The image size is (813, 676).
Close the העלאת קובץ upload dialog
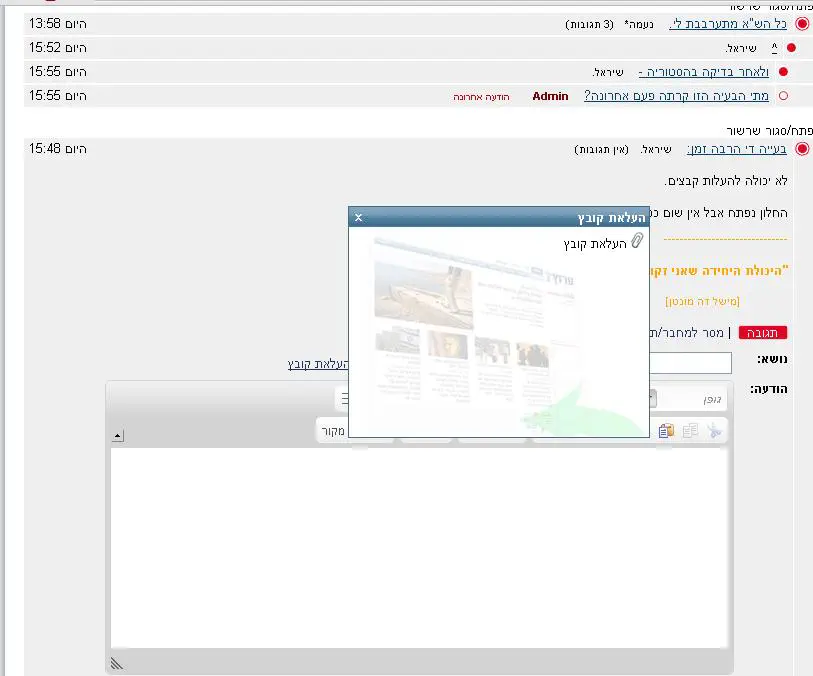[x=359, y=217]
